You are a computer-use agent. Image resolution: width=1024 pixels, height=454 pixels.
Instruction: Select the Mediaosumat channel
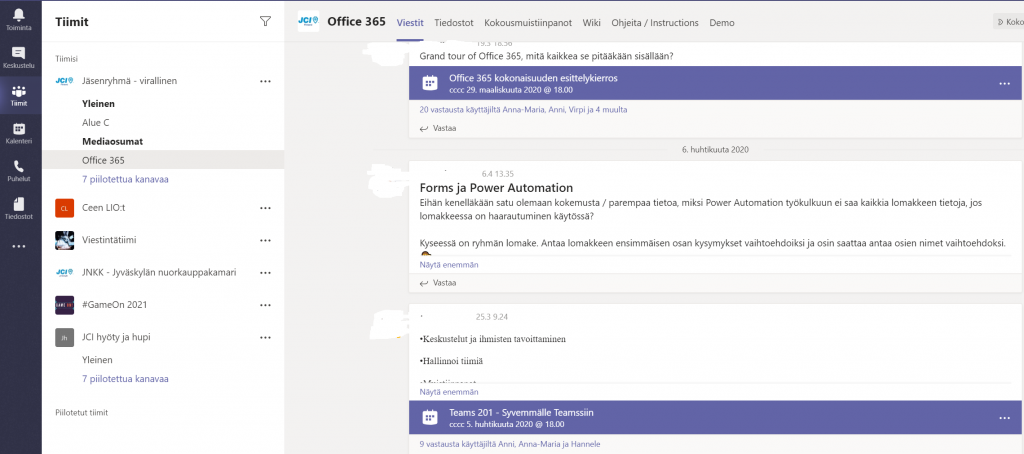(x=112, y=141)
